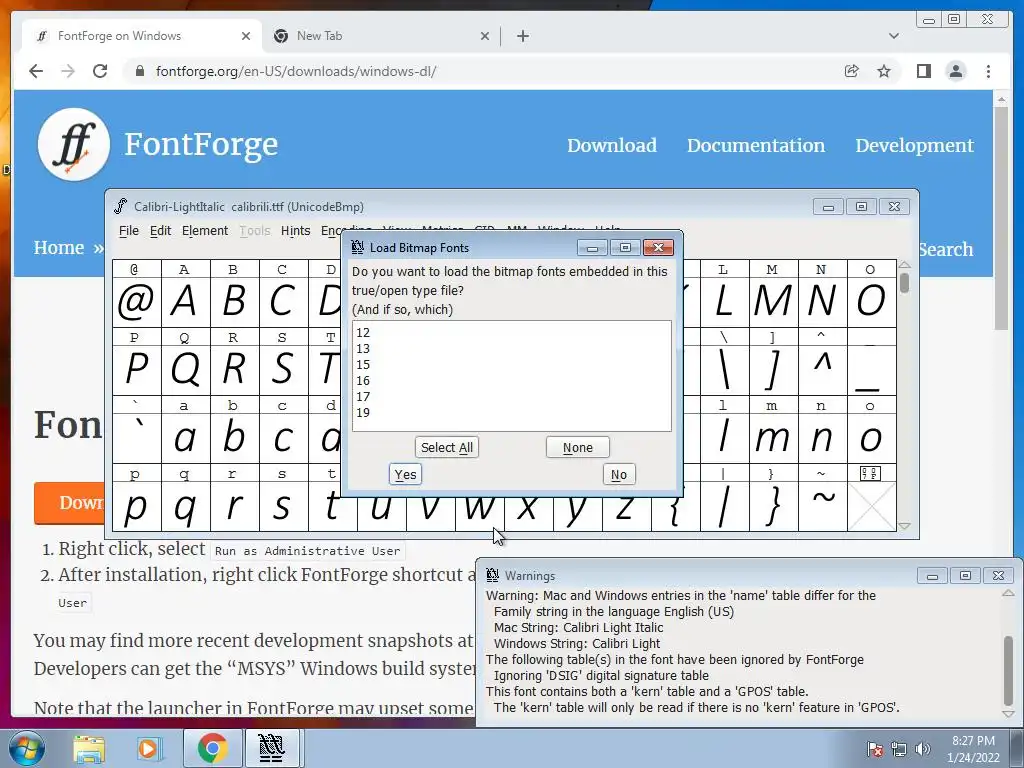Open Windows Media Player from taskbar
The image size is (1024, 768).
pyautogui.click(x=149, y=748)
